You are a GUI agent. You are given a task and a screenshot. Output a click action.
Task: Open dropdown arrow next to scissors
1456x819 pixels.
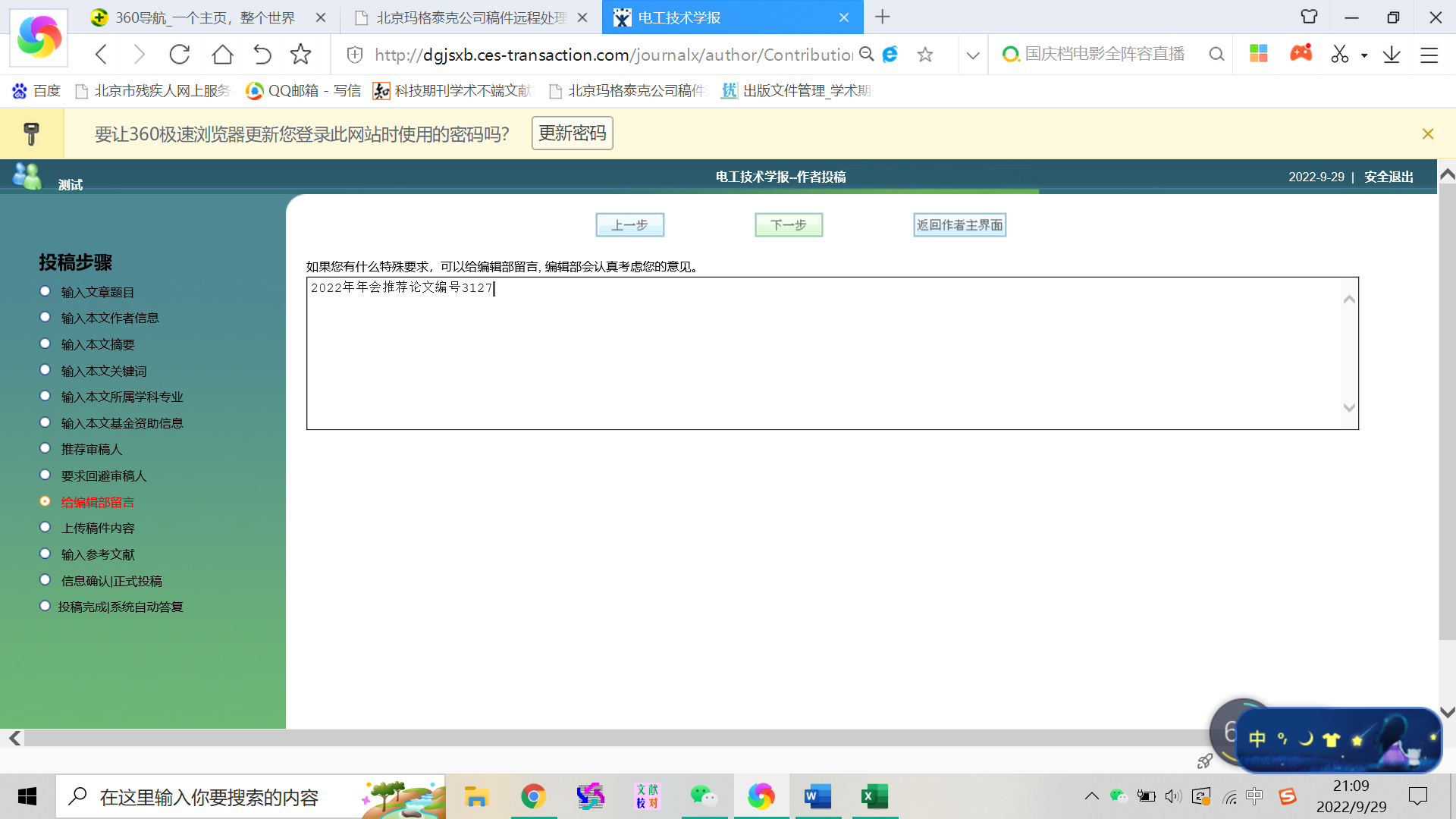coord(1364,55)
